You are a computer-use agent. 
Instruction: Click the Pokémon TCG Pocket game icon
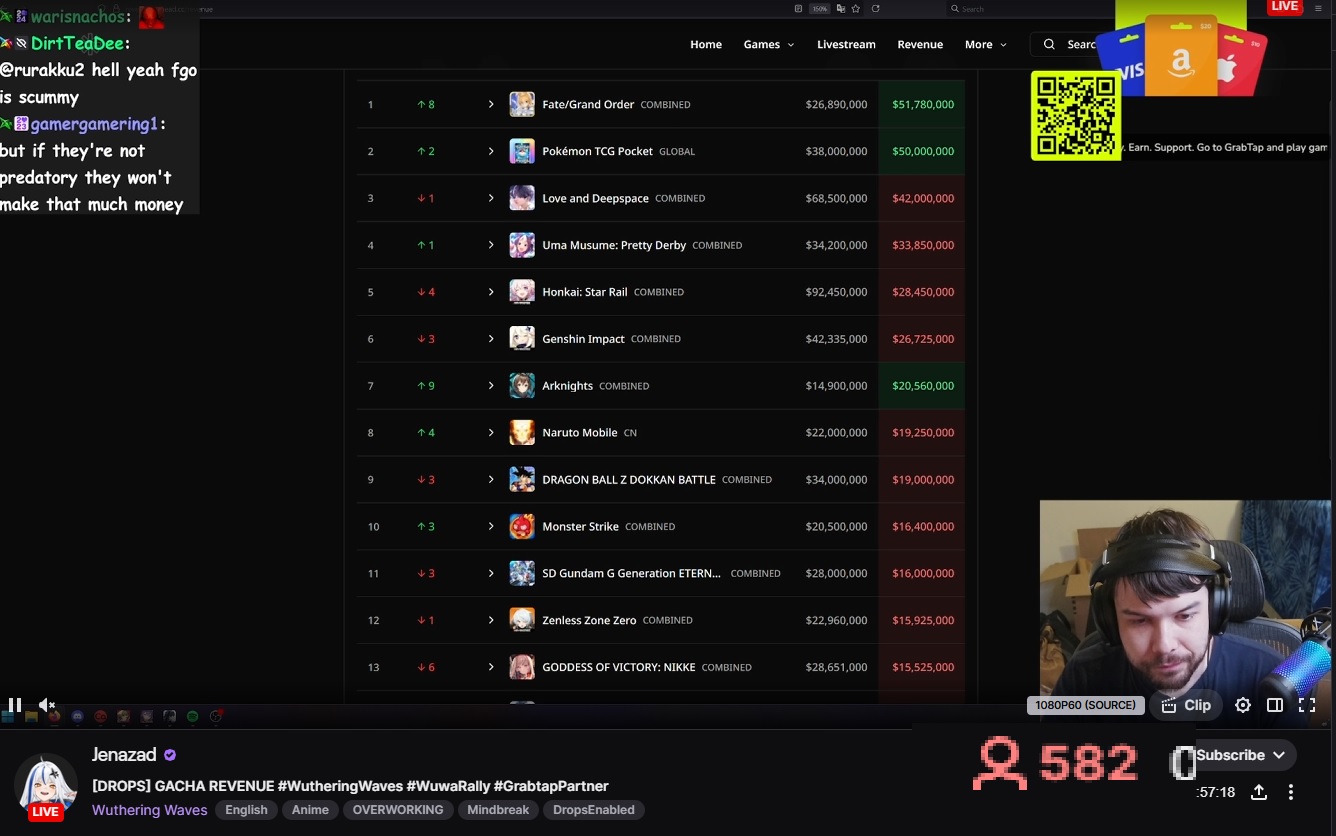pos(522,151)
